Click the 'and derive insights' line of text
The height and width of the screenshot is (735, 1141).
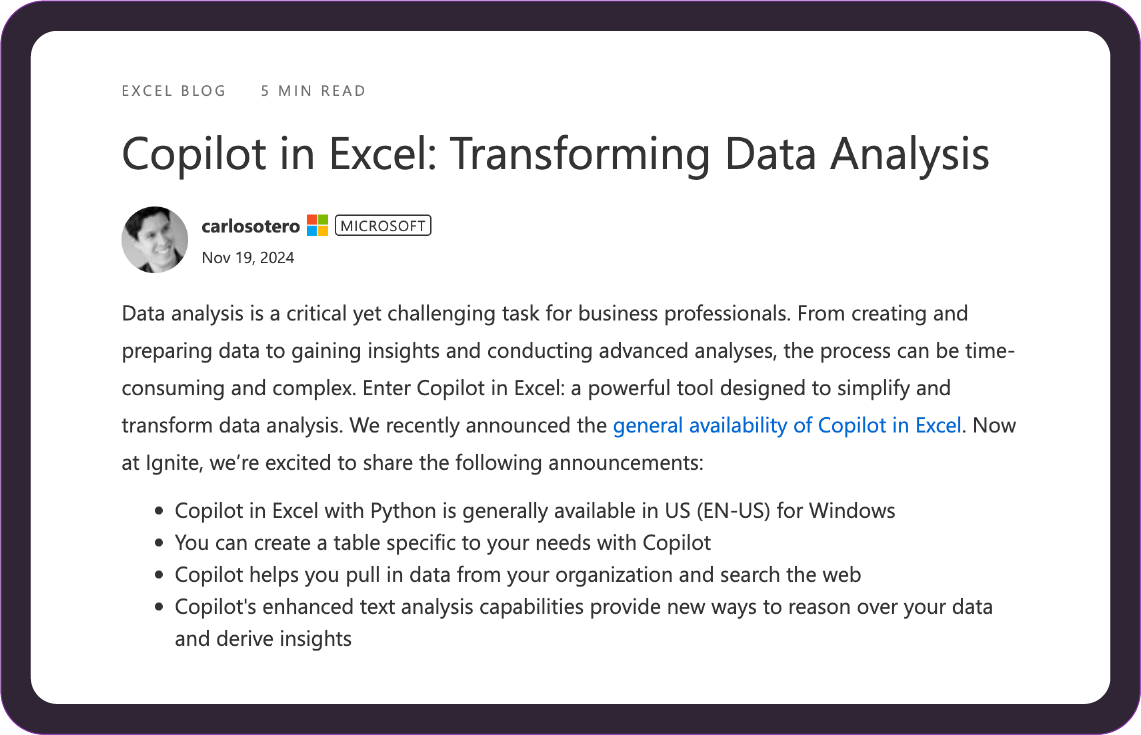(x=263, y=639)
